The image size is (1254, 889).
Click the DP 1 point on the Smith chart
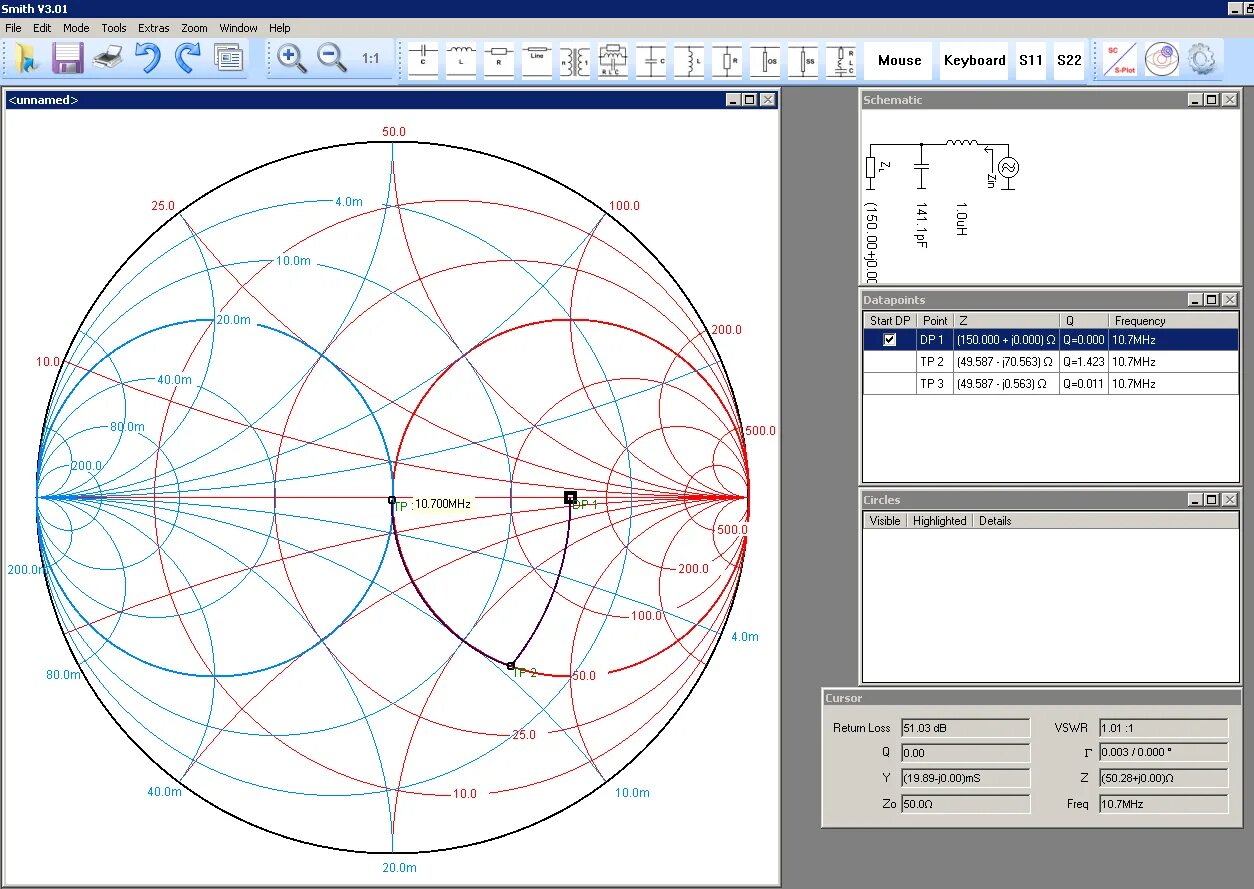[x=570, y=497]
